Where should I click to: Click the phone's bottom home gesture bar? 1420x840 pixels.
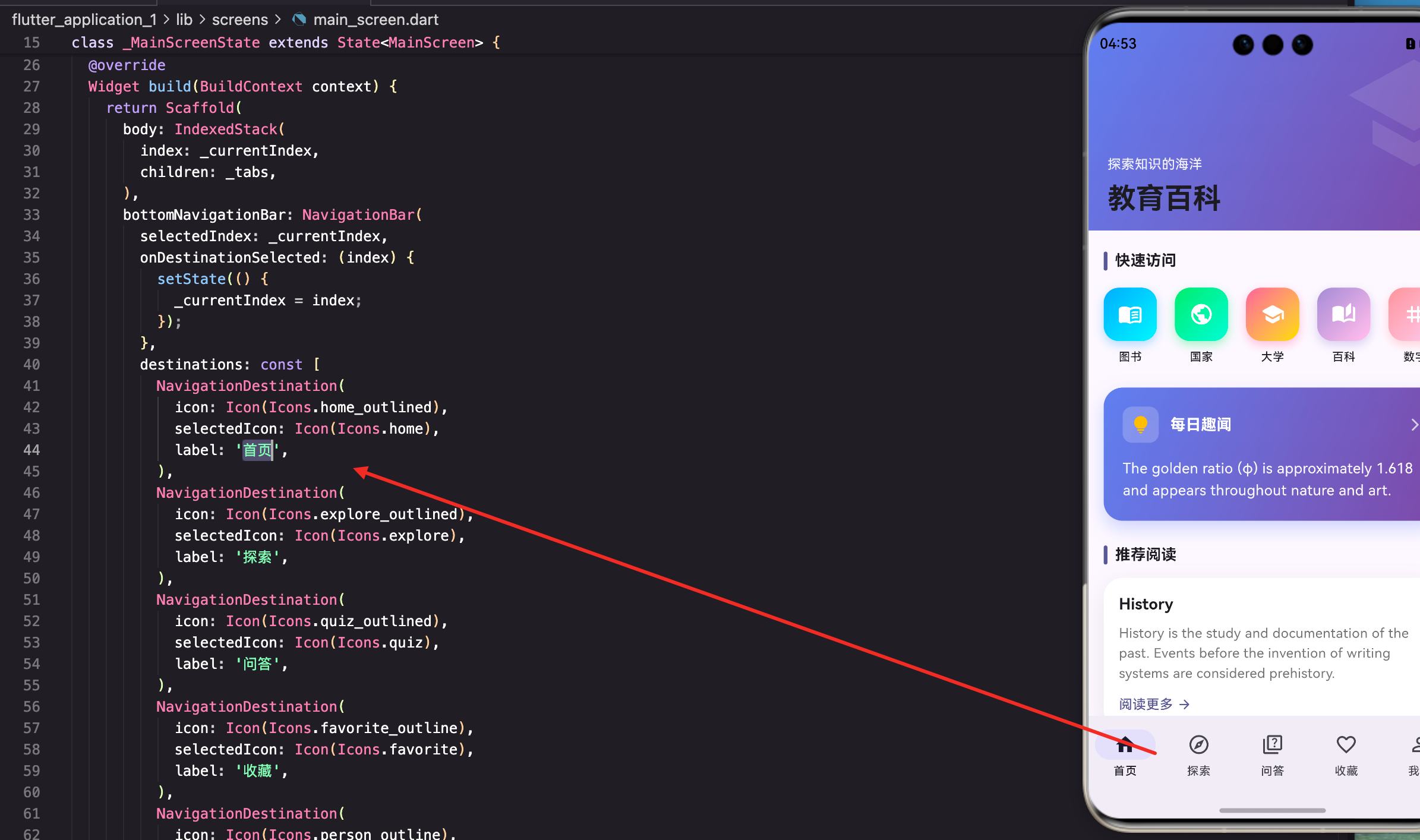click(x=1272, y=810)
